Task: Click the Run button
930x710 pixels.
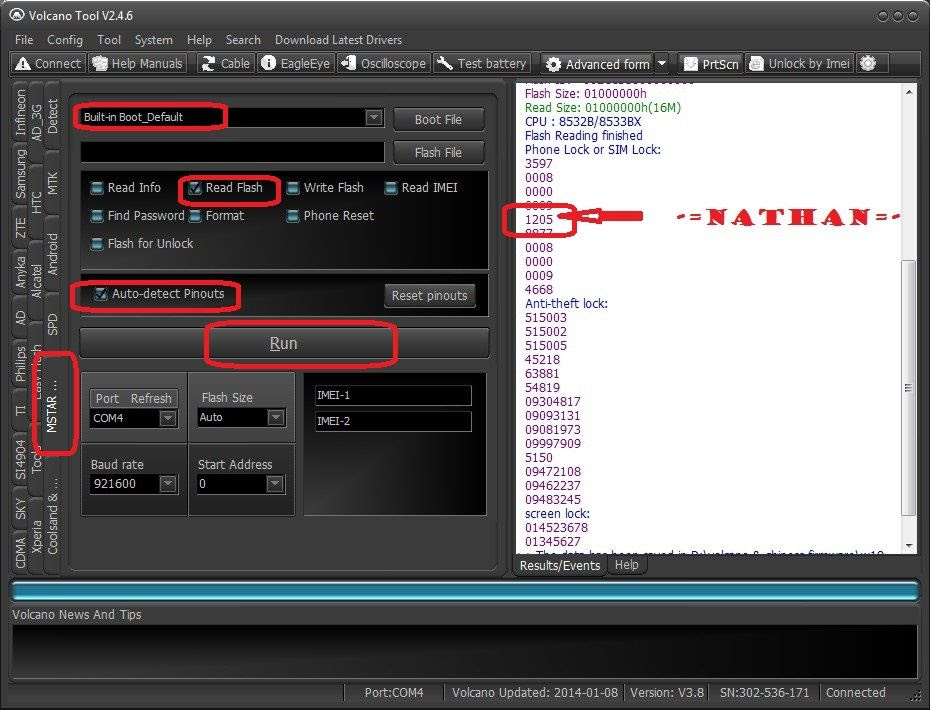Action: click(x=284, y=343)
